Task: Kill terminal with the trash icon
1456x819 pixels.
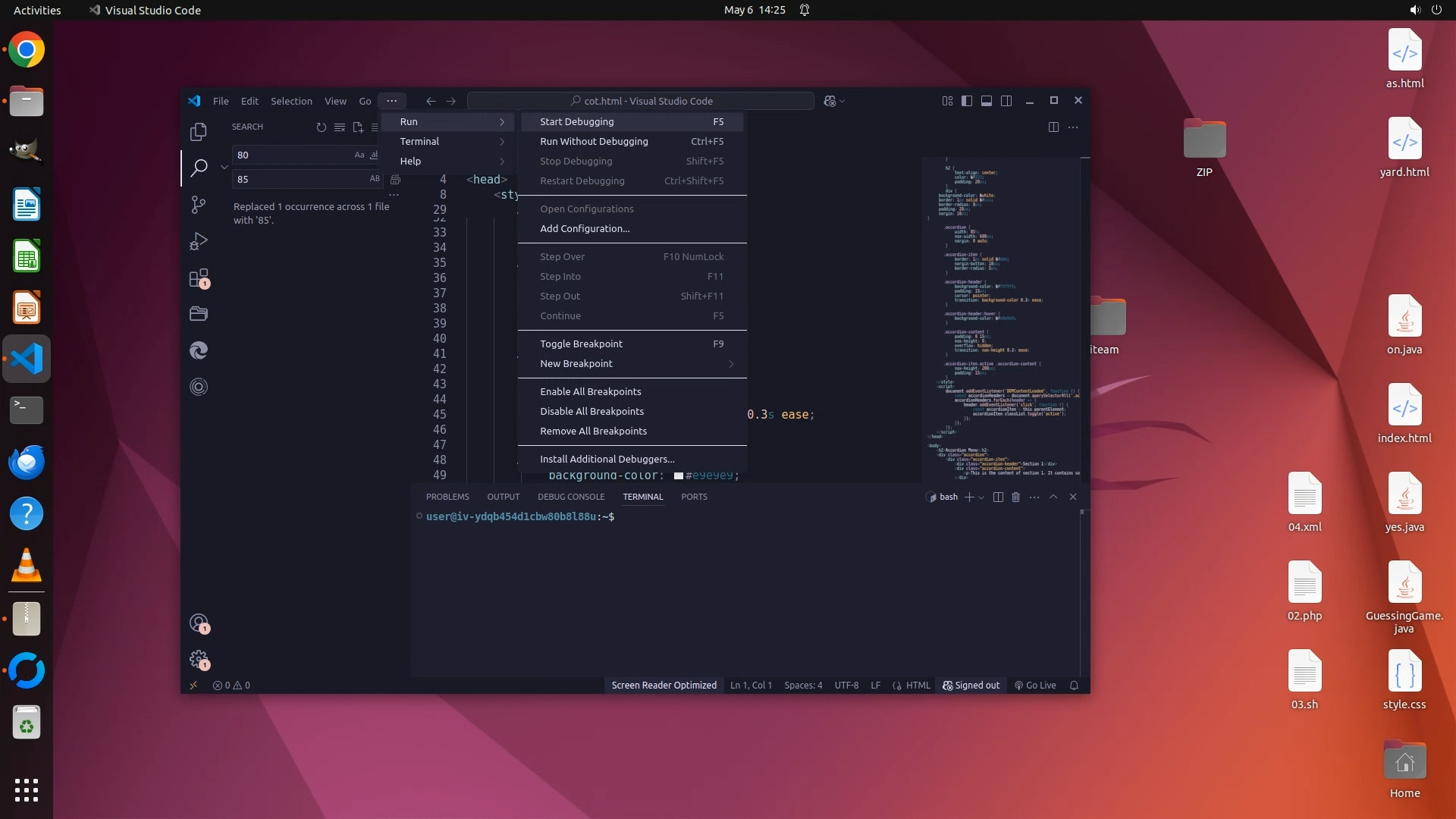Action: click(1015, 497)
